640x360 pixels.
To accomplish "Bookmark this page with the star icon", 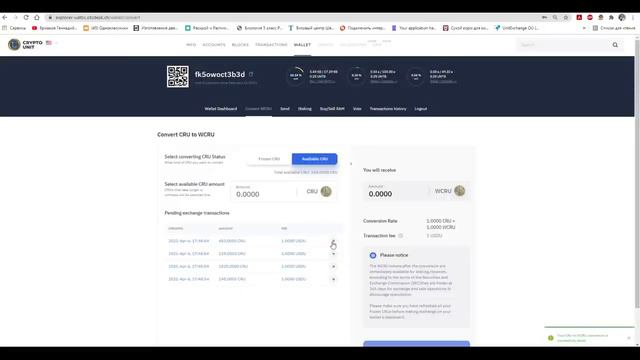I will (566, 18).
